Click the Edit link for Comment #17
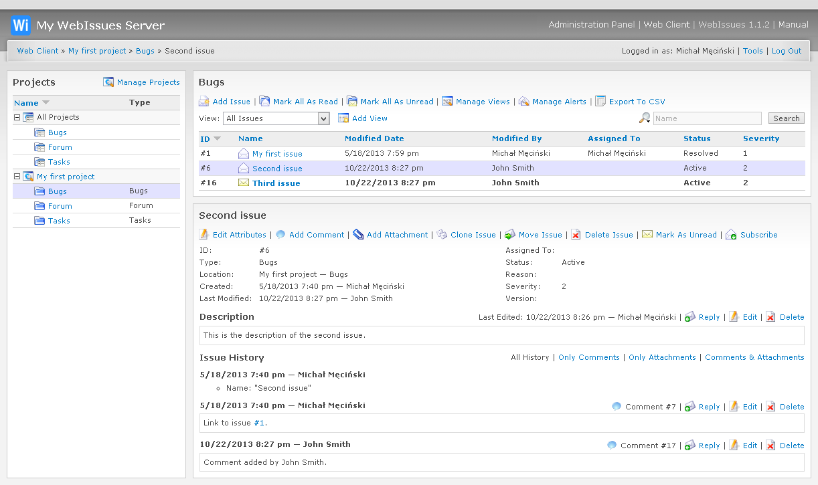Screen dimensions: 818x485 [750, 445]
